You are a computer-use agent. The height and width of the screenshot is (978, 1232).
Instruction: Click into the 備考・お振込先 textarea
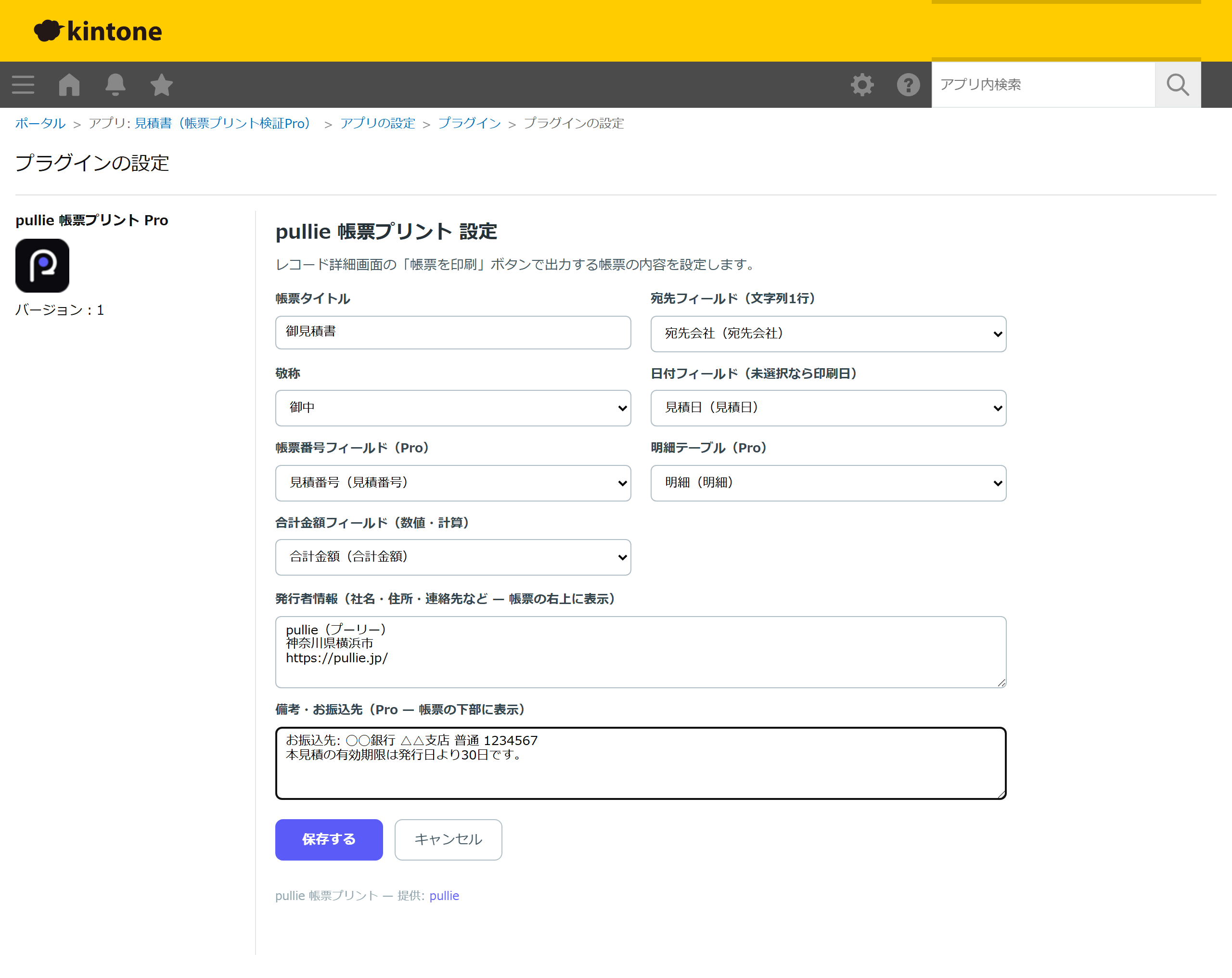point(641,763)
